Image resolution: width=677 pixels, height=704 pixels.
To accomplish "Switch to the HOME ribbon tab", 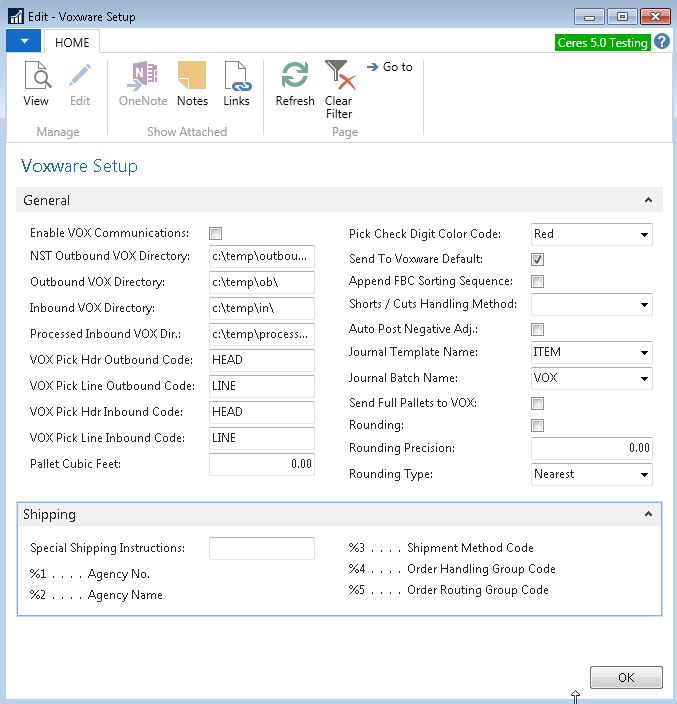I will [72, 43].
